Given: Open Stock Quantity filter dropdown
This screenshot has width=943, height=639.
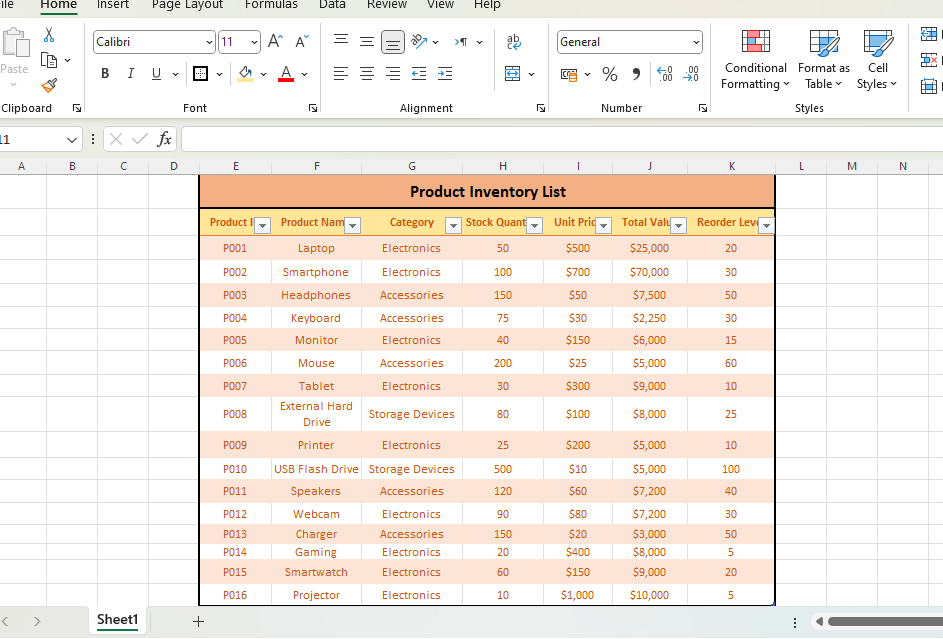Looking at the screenshot, I should pyautogui.click(x=534, y=225).
